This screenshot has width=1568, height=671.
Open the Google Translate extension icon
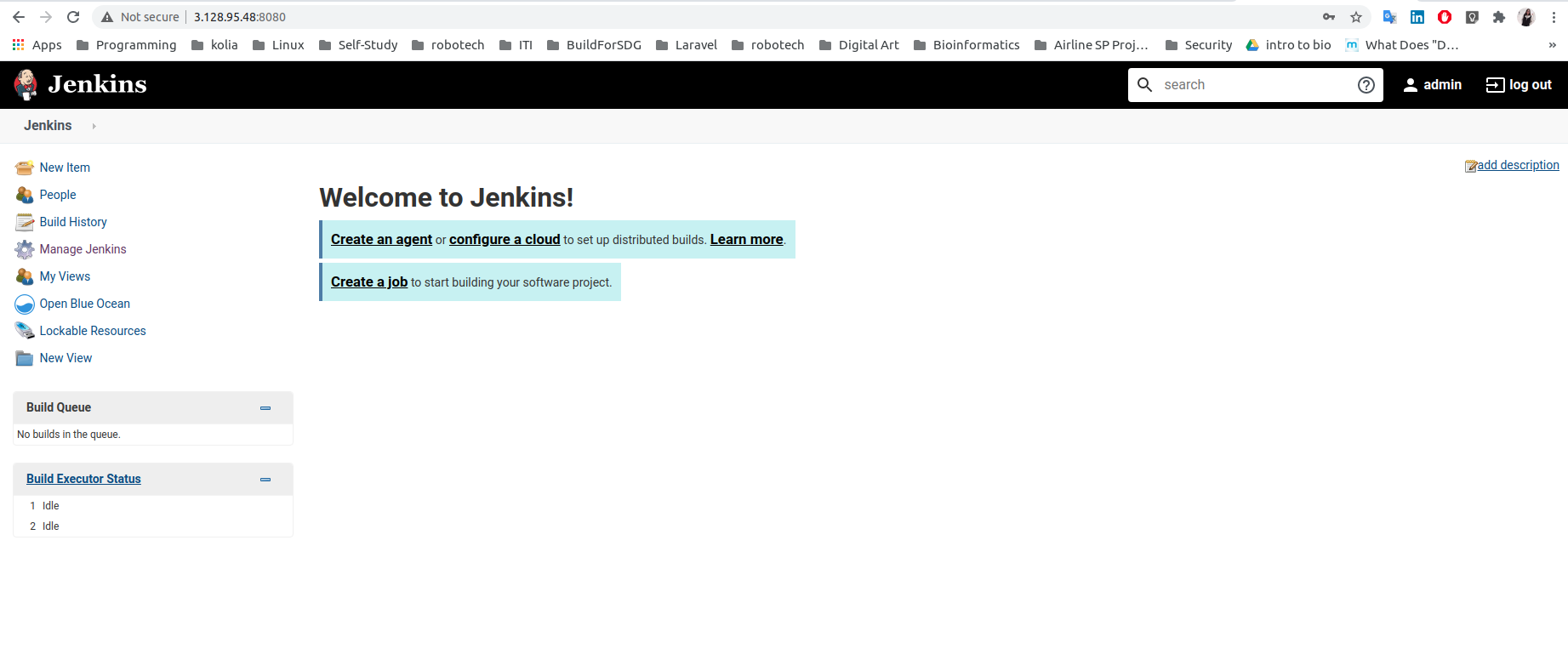(1390, 17)
